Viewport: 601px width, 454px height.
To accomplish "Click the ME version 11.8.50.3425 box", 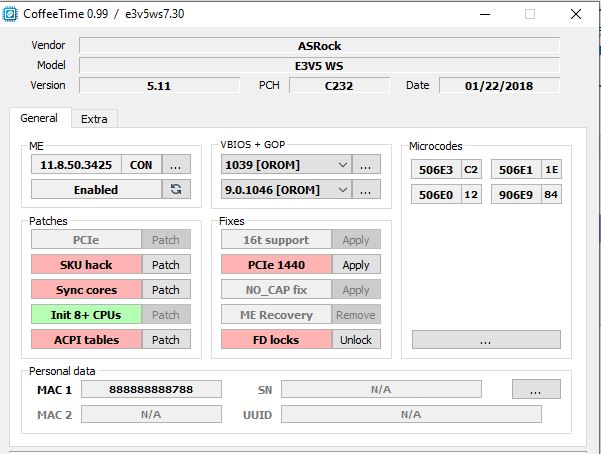I will pos(76,165).
